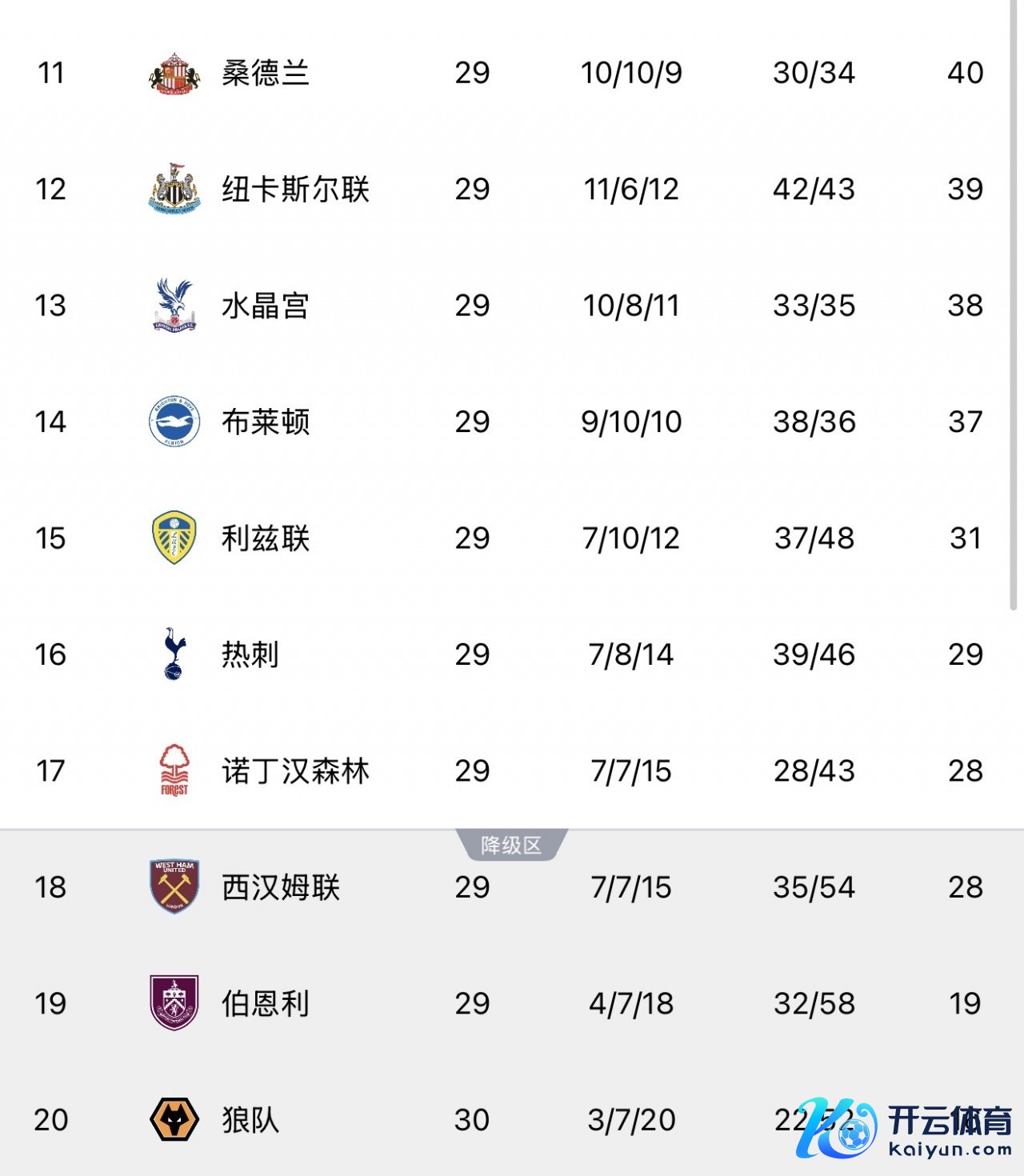Open the Brighton seagull badge icon

point(174,422)
